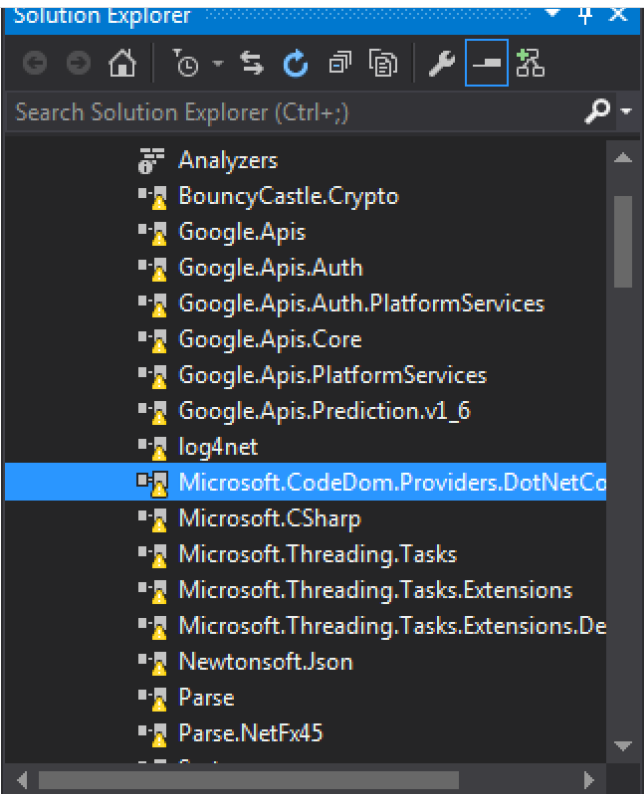This screenshot has height=794, width=644.
Task: Click the icon beside Microsoft.CodeDom.Providers
Action: (152, 484)
